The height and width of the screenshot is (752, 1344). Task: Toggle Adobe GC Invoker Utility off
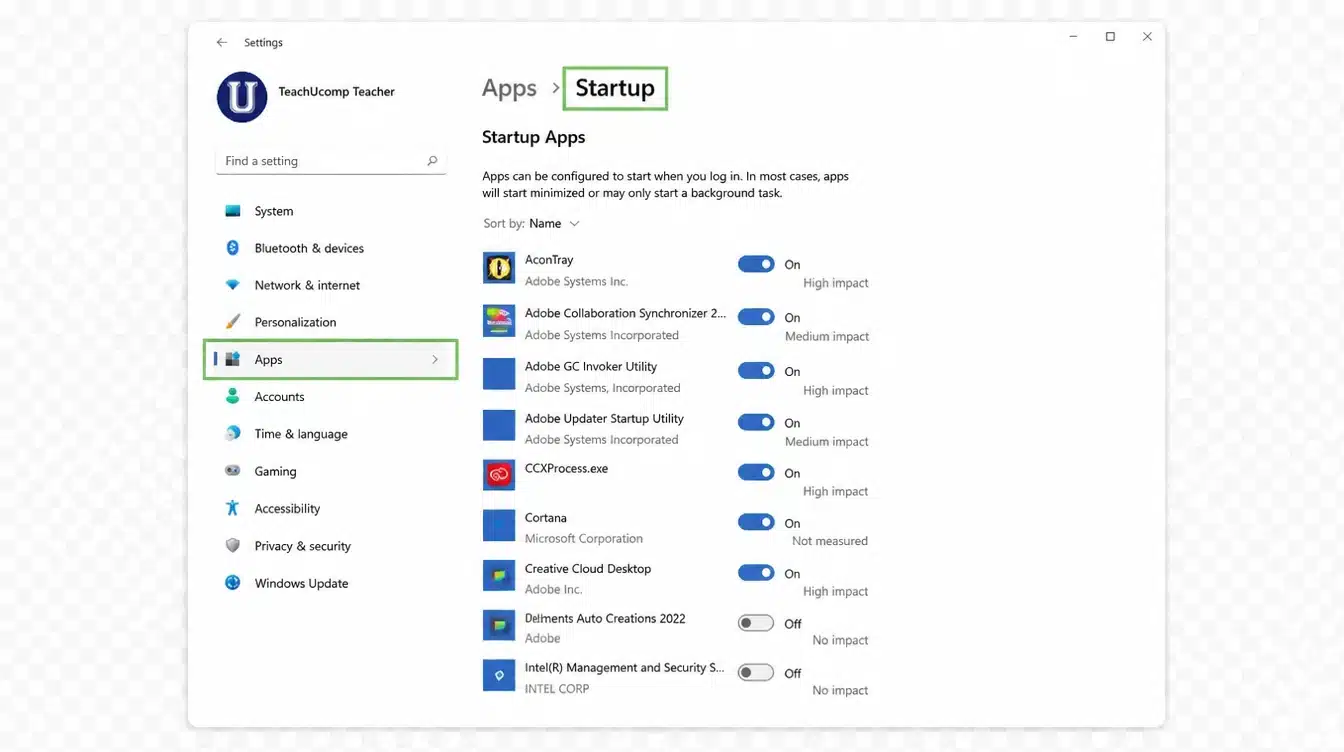coord(756,371)
